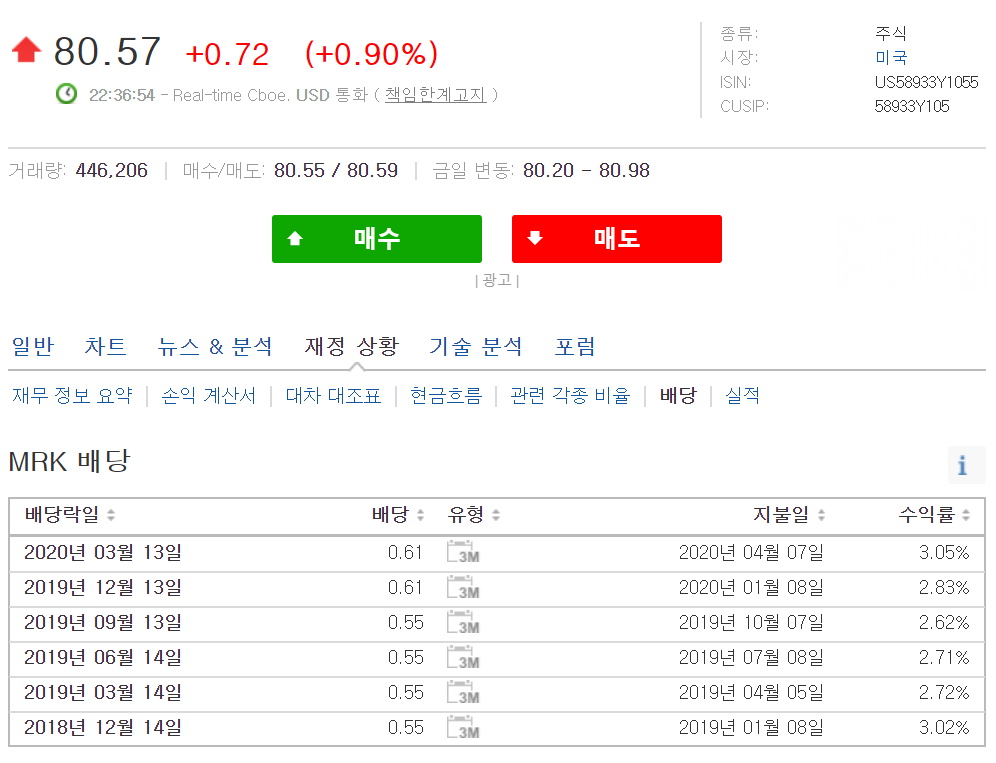Click the 2019년 09월 13일 ex-dividend date
This screenshot has height=763, width=996.
click(103, 622)
